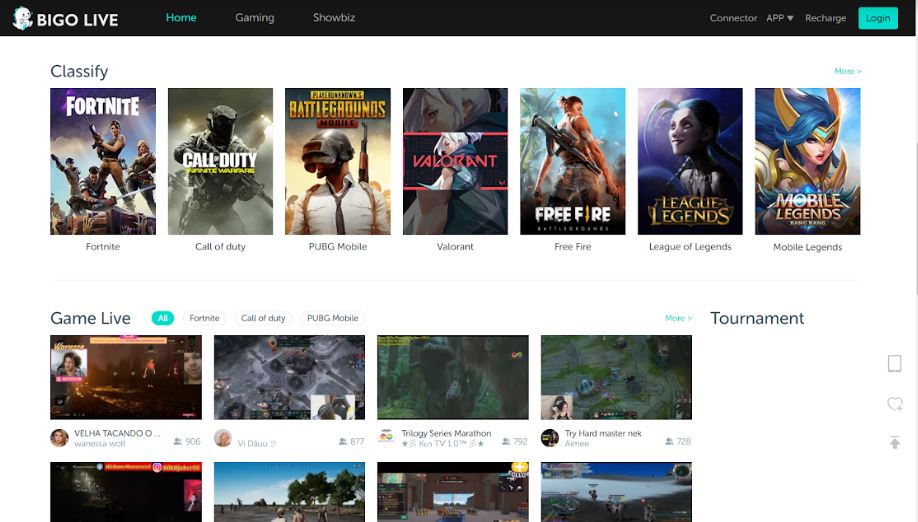Click the back-to-top arrow icon
The height and width of the screenshot is (522, 918).
(894, 442)
